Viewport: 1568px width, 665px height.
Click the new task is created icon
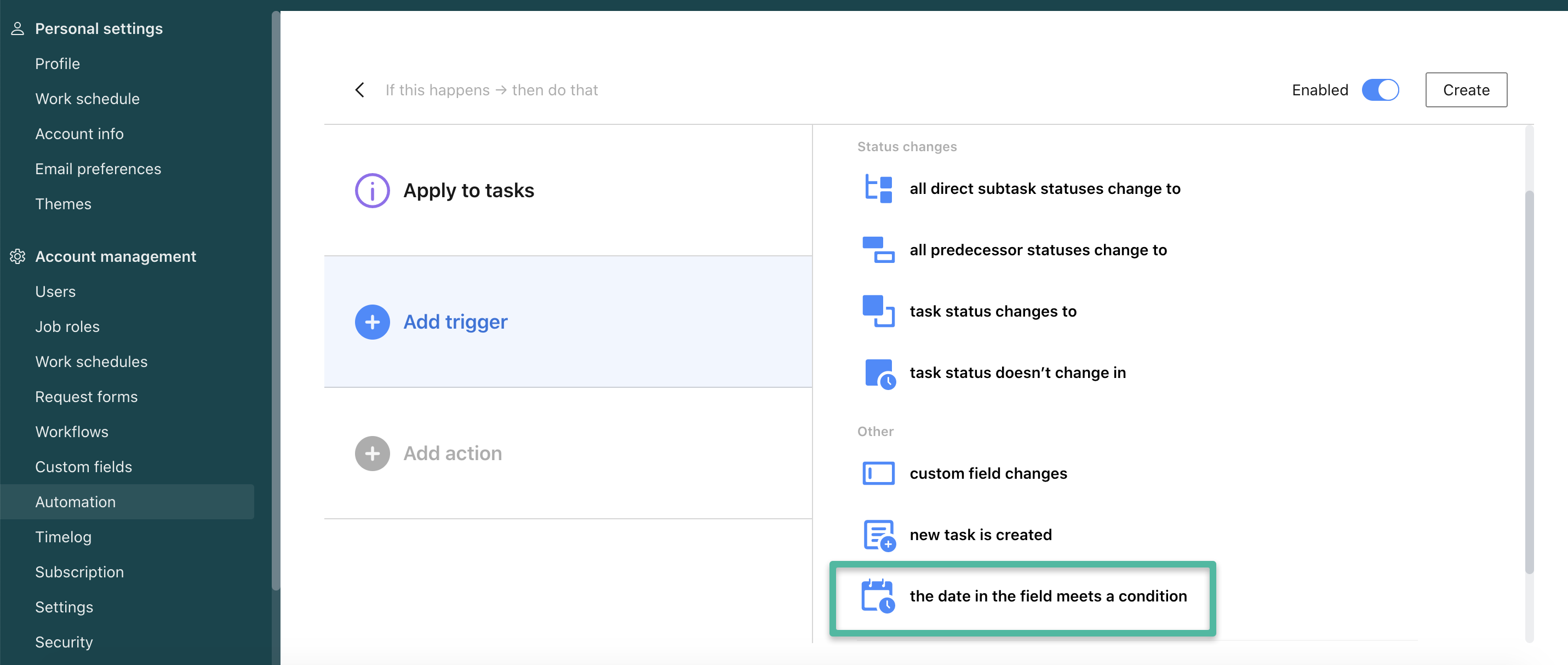[878, 535]
